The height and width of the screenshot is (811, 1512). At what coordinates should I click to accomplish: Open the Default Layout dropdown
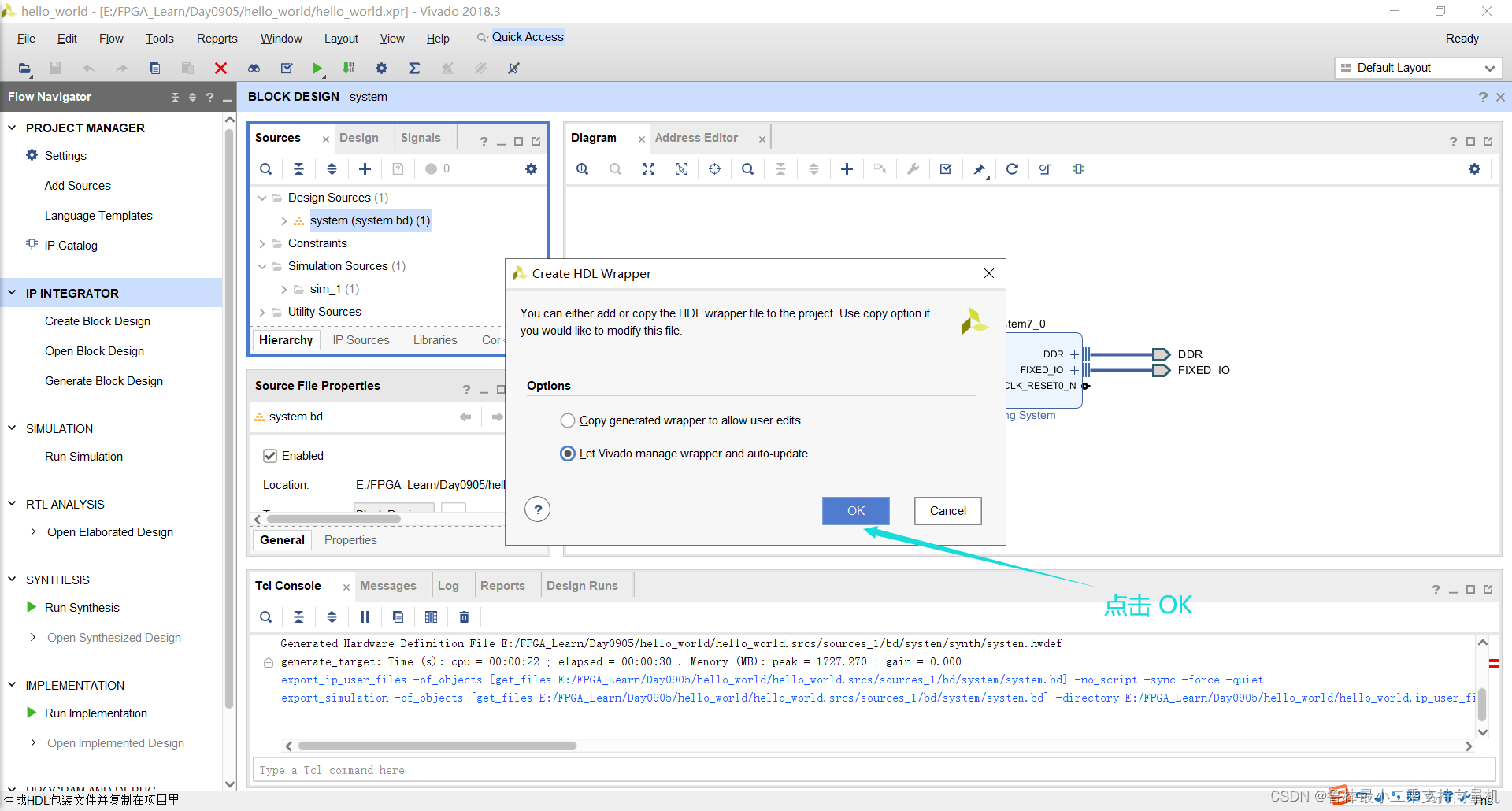pos(1418,68)
